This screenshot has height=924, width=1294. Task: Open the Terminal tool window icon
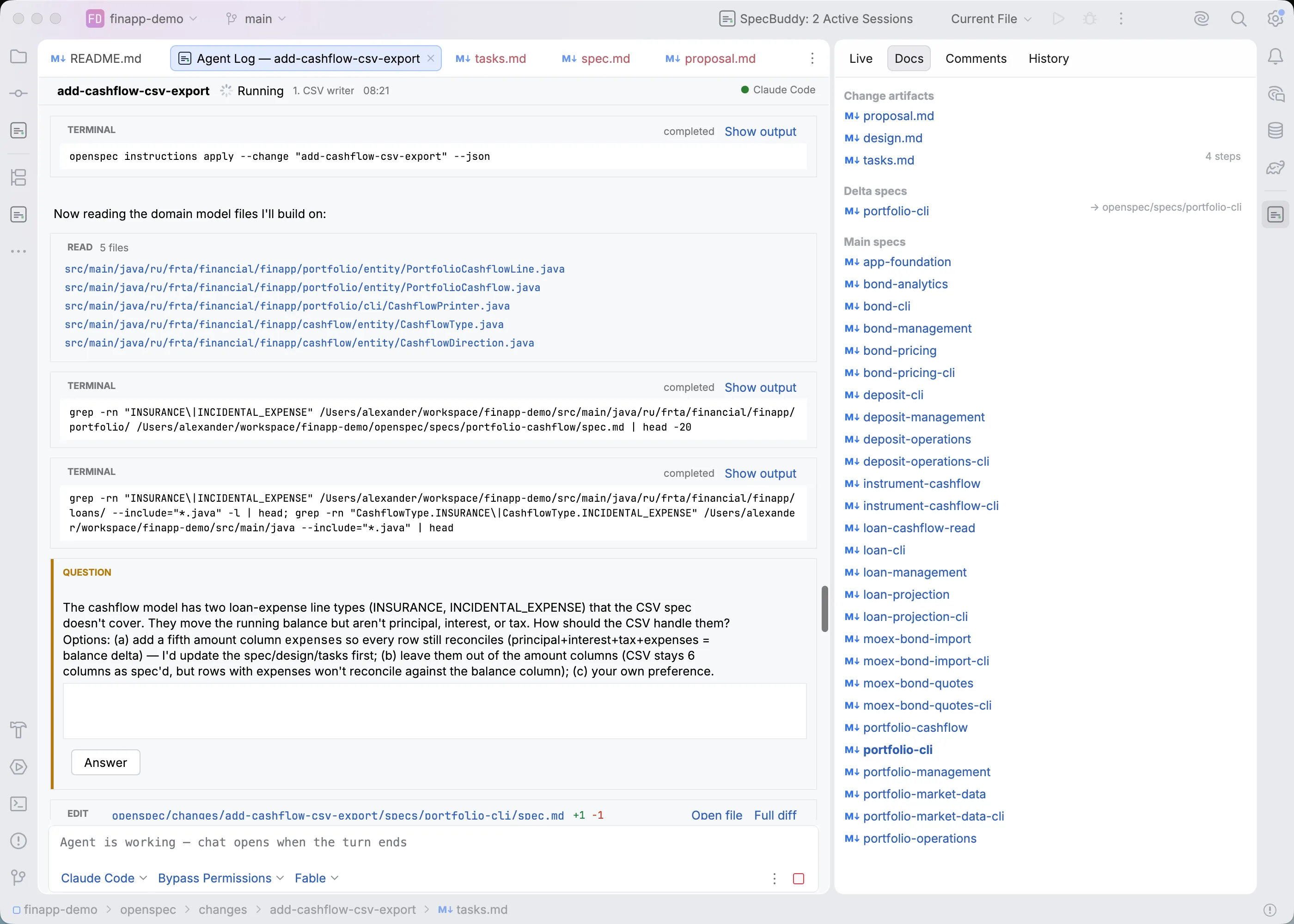click(x=19, y=803)
